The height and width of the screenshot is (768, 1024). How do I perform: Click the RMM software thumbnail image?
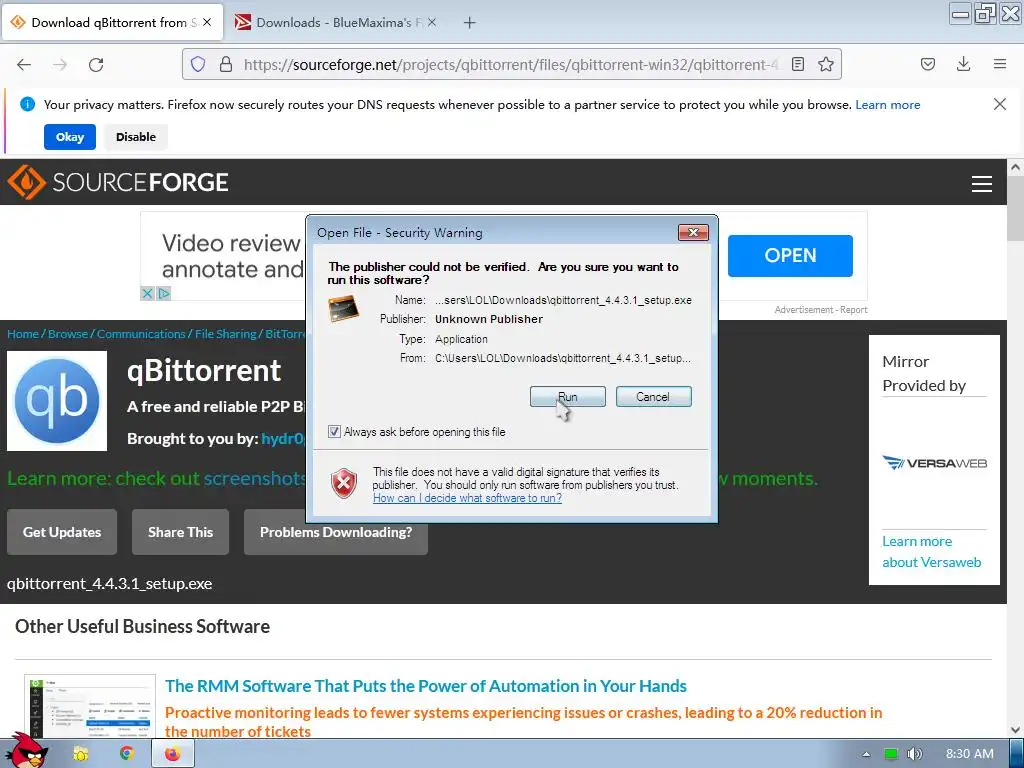(x=90, y=707)
